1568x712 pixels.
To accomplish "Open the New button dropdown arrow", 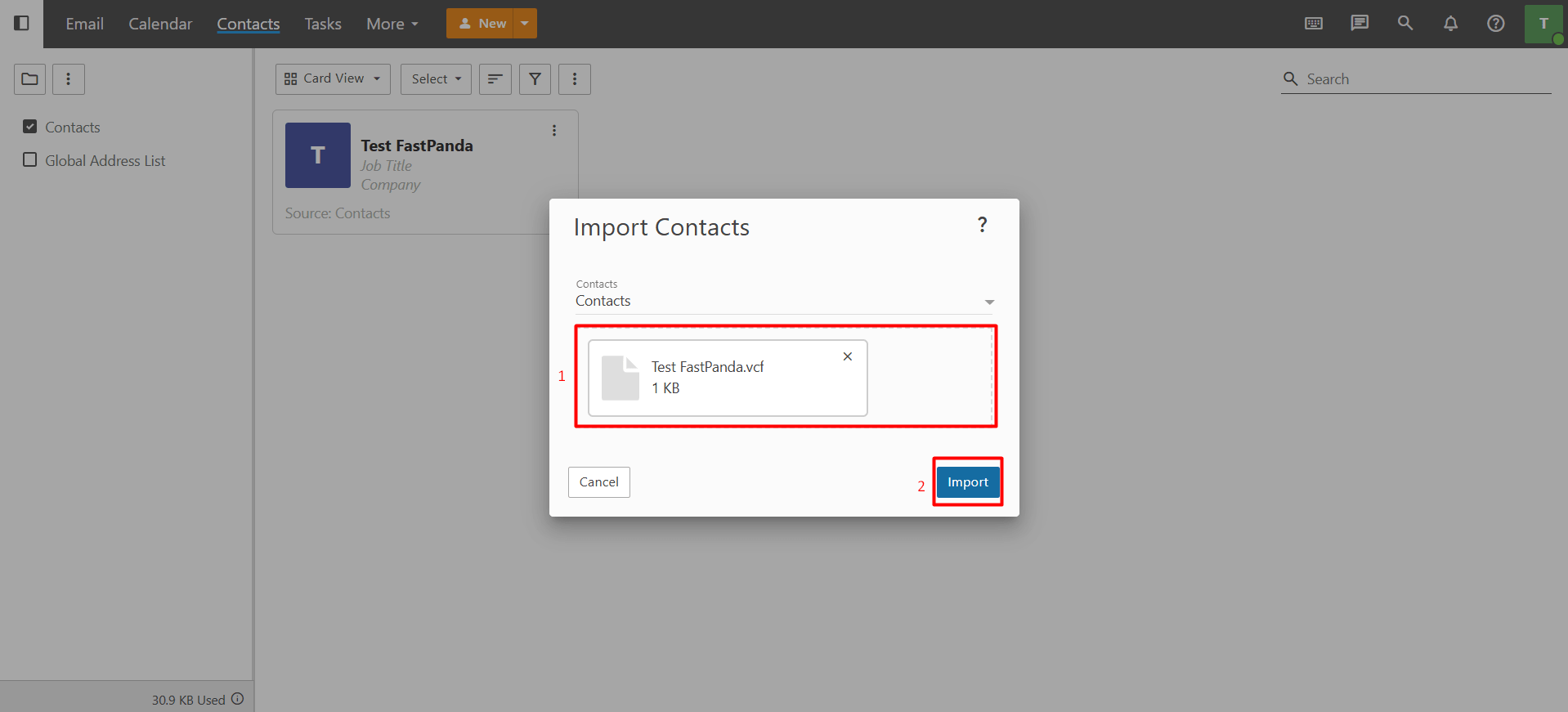I will pyautogui.click(x=525, y=24).
